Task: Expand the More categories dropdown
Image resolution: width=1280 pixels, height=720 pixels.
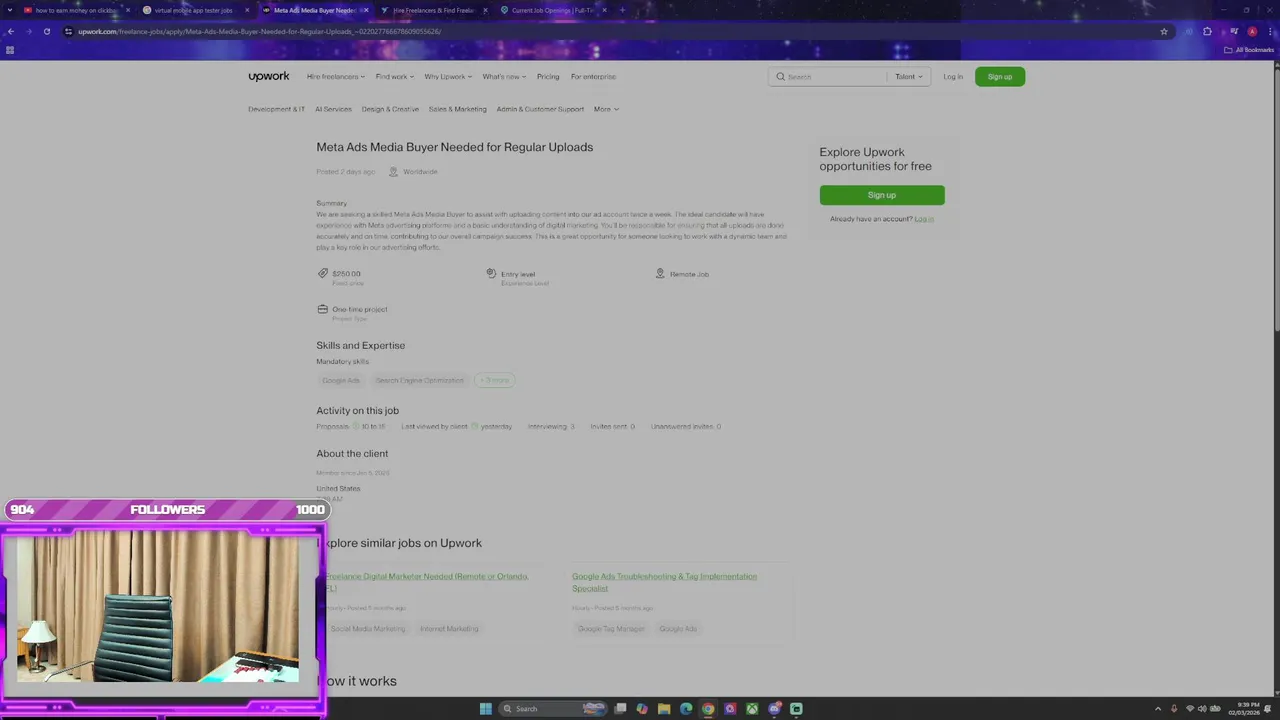Action: click(606, 109)
